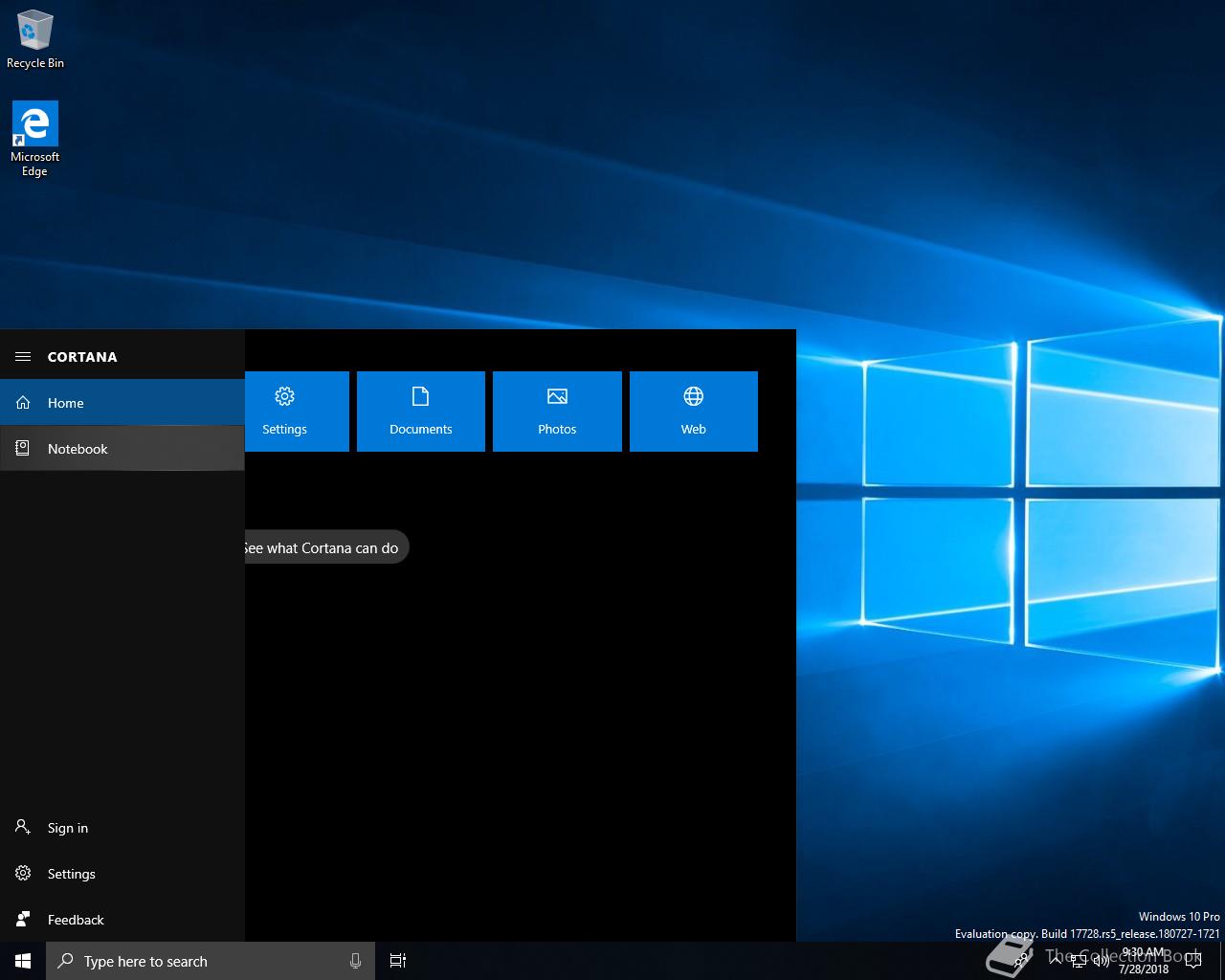Activate Cortana microphone in search box

click(355, 961)
